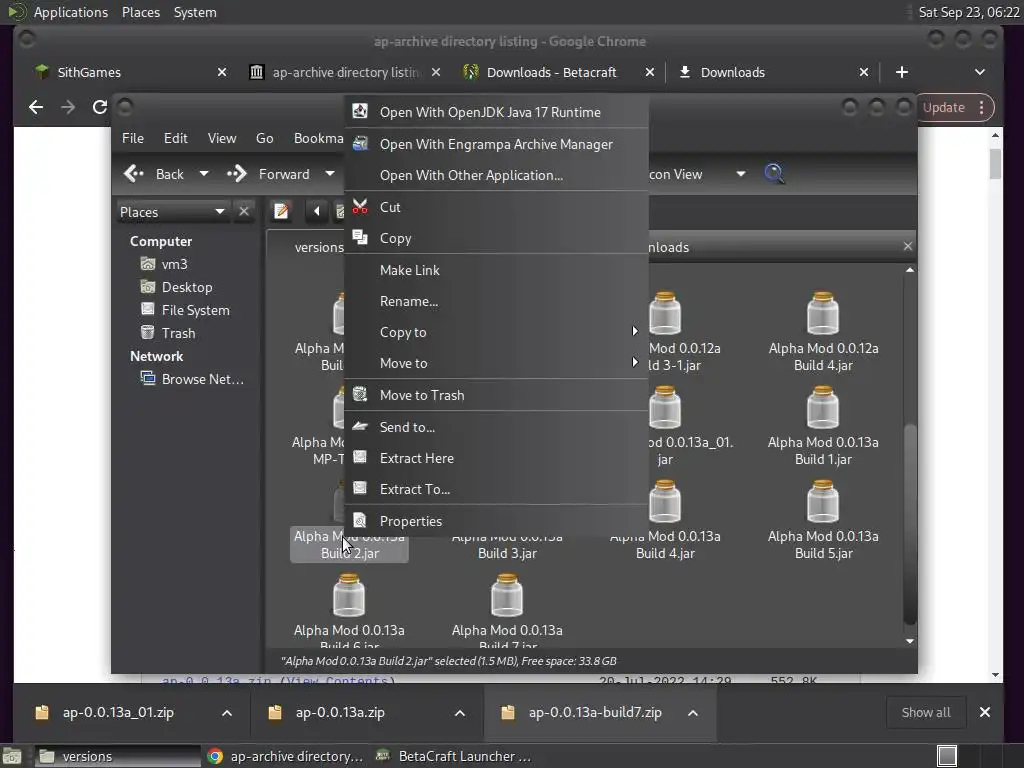The width and height of the screenshot is (1024, 768).
Task: Select Alpha Mod 0.0.13a Build 4.jar
Action: pyautogui.click(x=665, y=519)
